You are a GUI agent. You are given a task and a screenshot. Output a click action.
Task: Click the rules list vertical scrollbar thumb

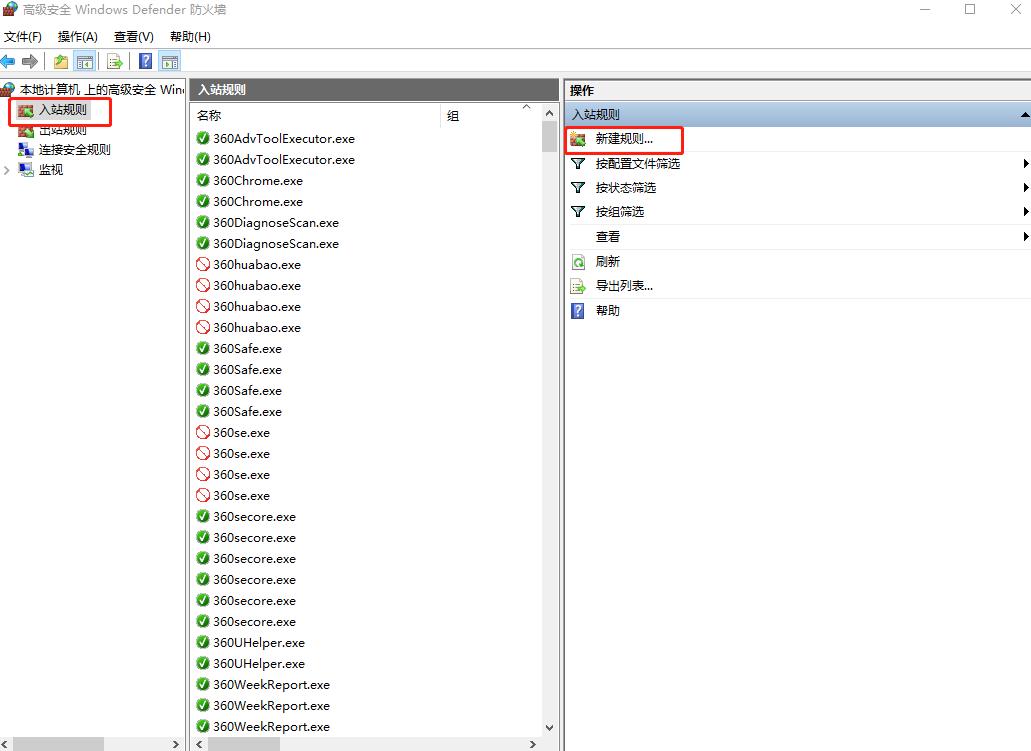coord(549,136)
